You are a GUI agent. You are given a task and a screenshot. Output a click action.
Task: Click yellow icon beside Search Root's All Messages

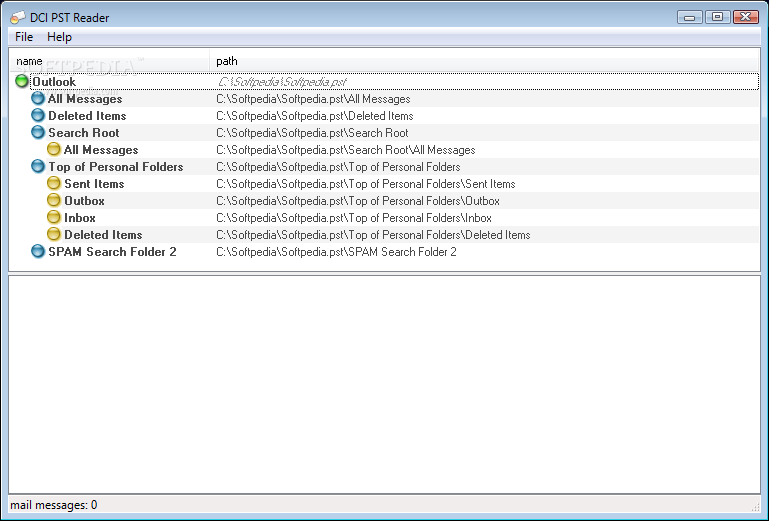click(53, 149)
